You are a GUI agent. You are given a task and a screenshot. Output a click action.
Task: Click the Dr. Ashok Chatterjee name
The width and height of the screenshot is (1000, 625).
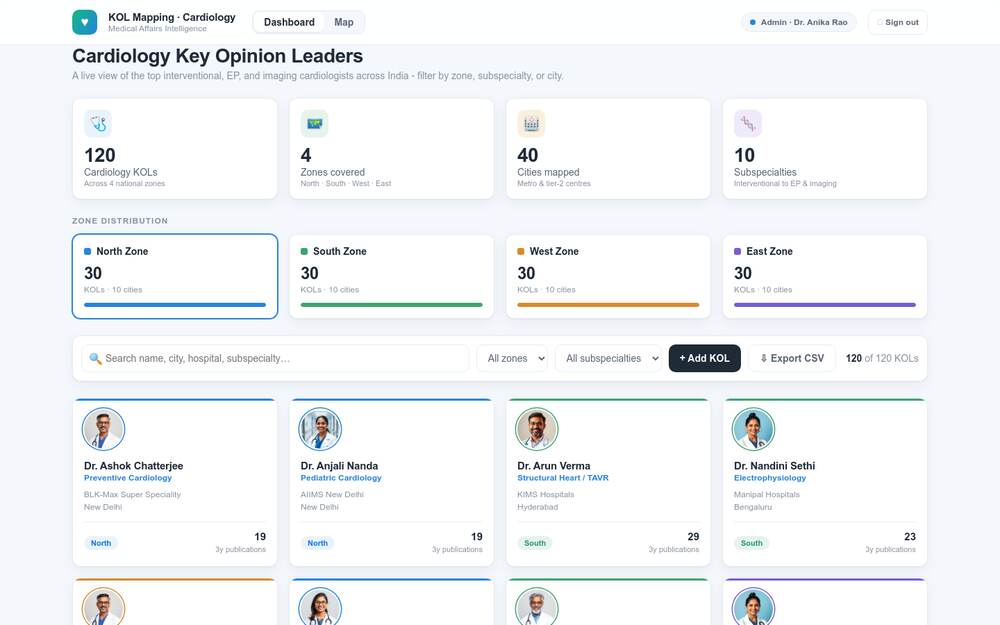(133, 466)
